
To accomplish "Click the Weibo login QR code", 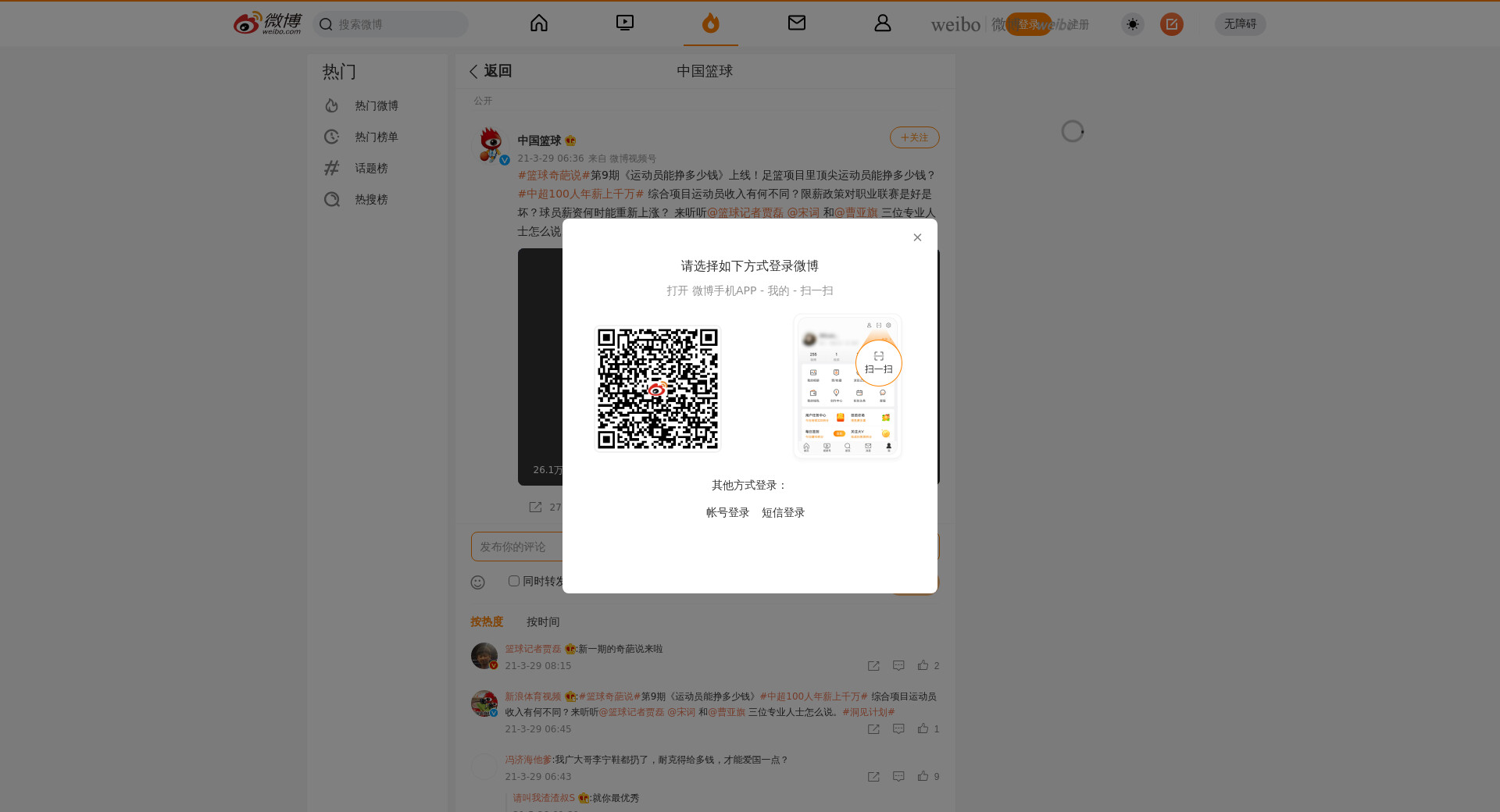I will [658, 389].
